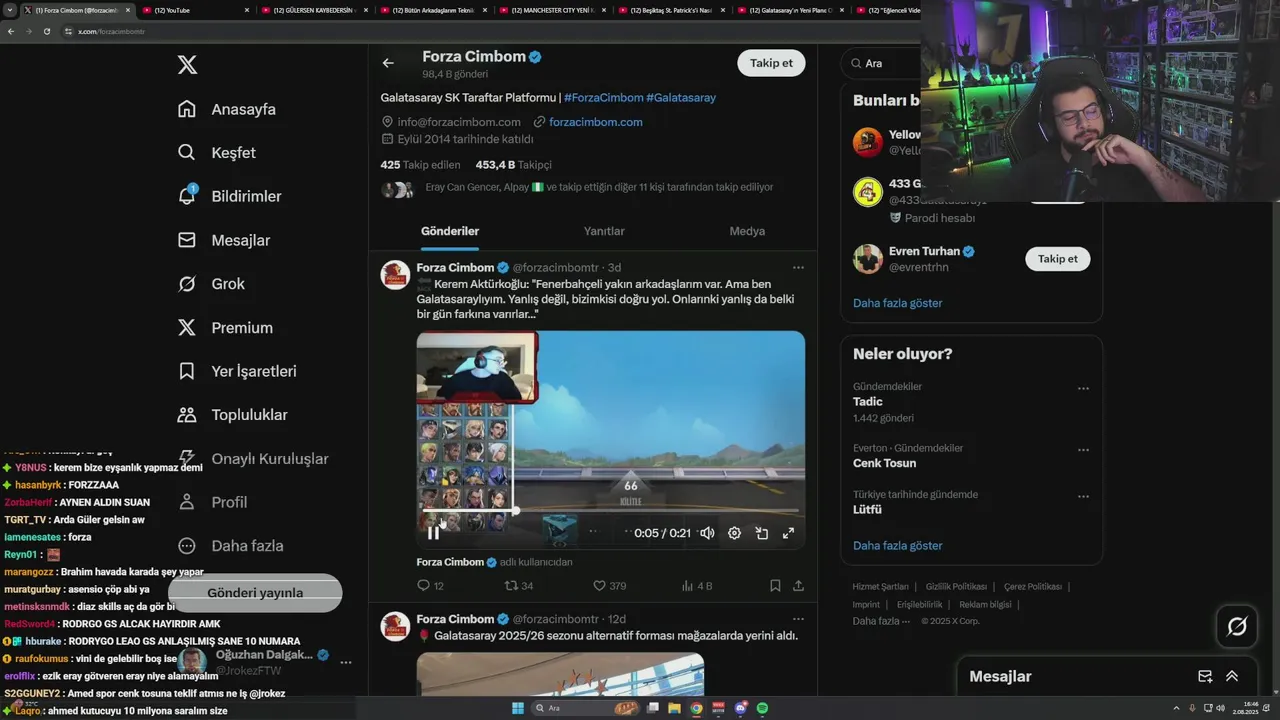
Task: Compose new message in Mesajlar drawer
Action: 1205,677
